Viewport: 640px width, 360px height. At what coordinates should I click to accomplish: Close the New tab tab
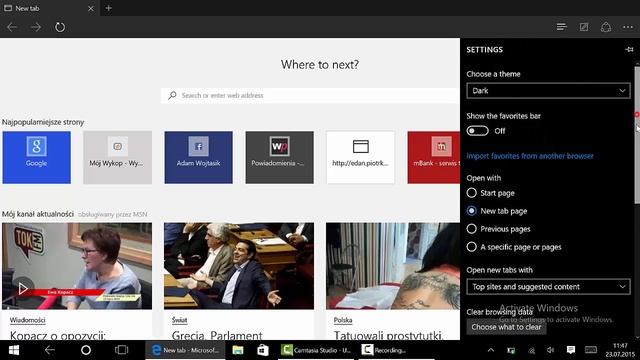[91, 8]
